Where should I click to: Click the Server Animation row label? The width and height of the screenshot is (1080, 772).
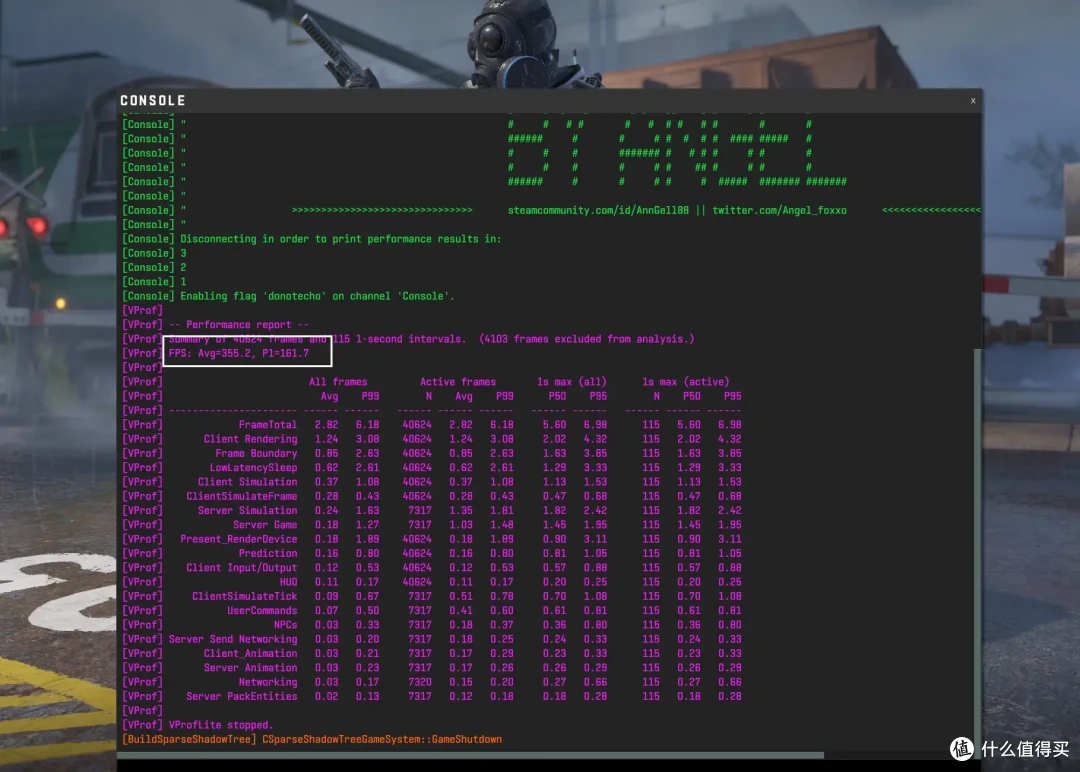251,667
